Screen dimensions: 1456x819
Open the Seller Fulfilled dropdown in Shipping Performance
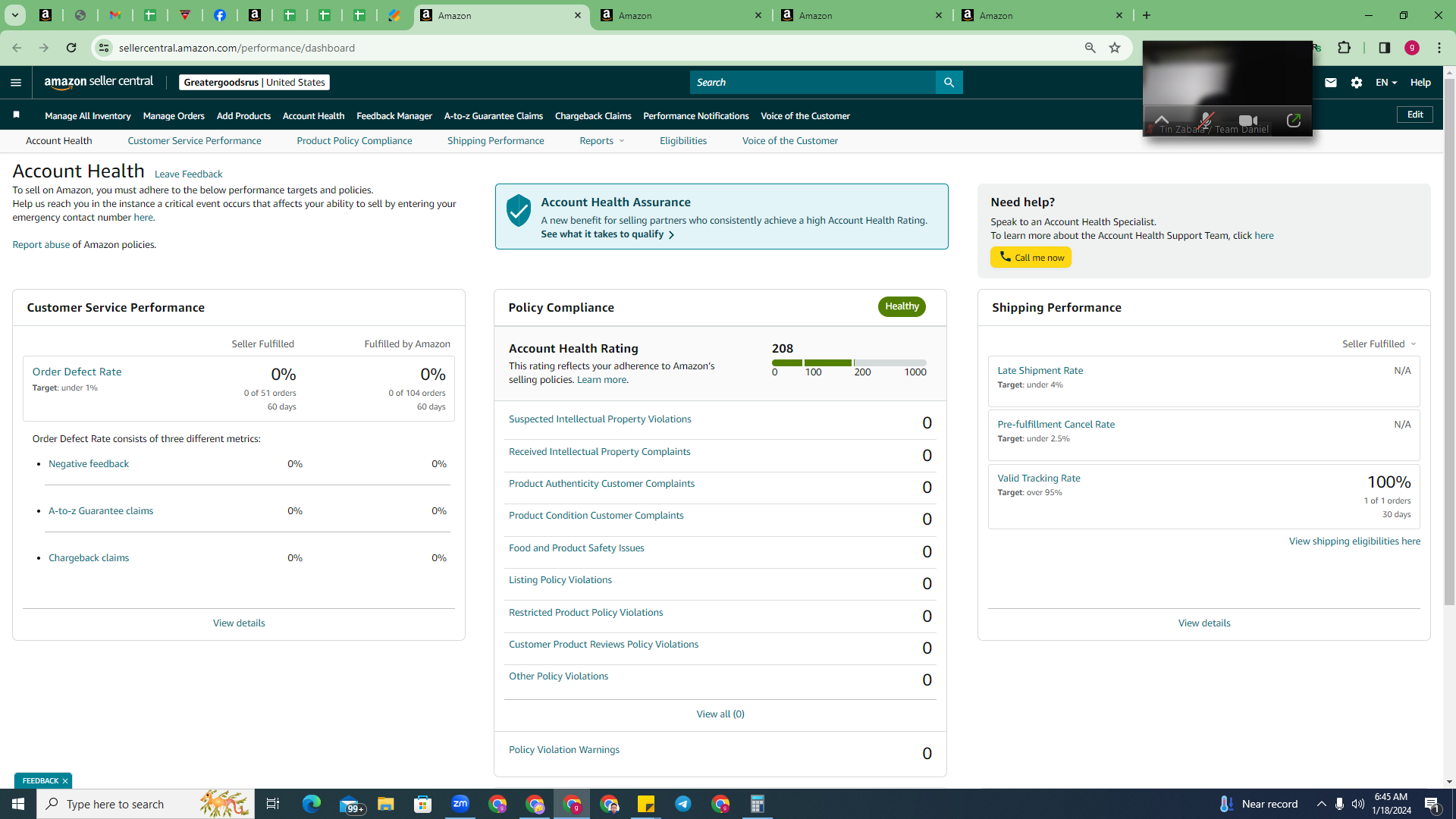tap(1379, 344)
